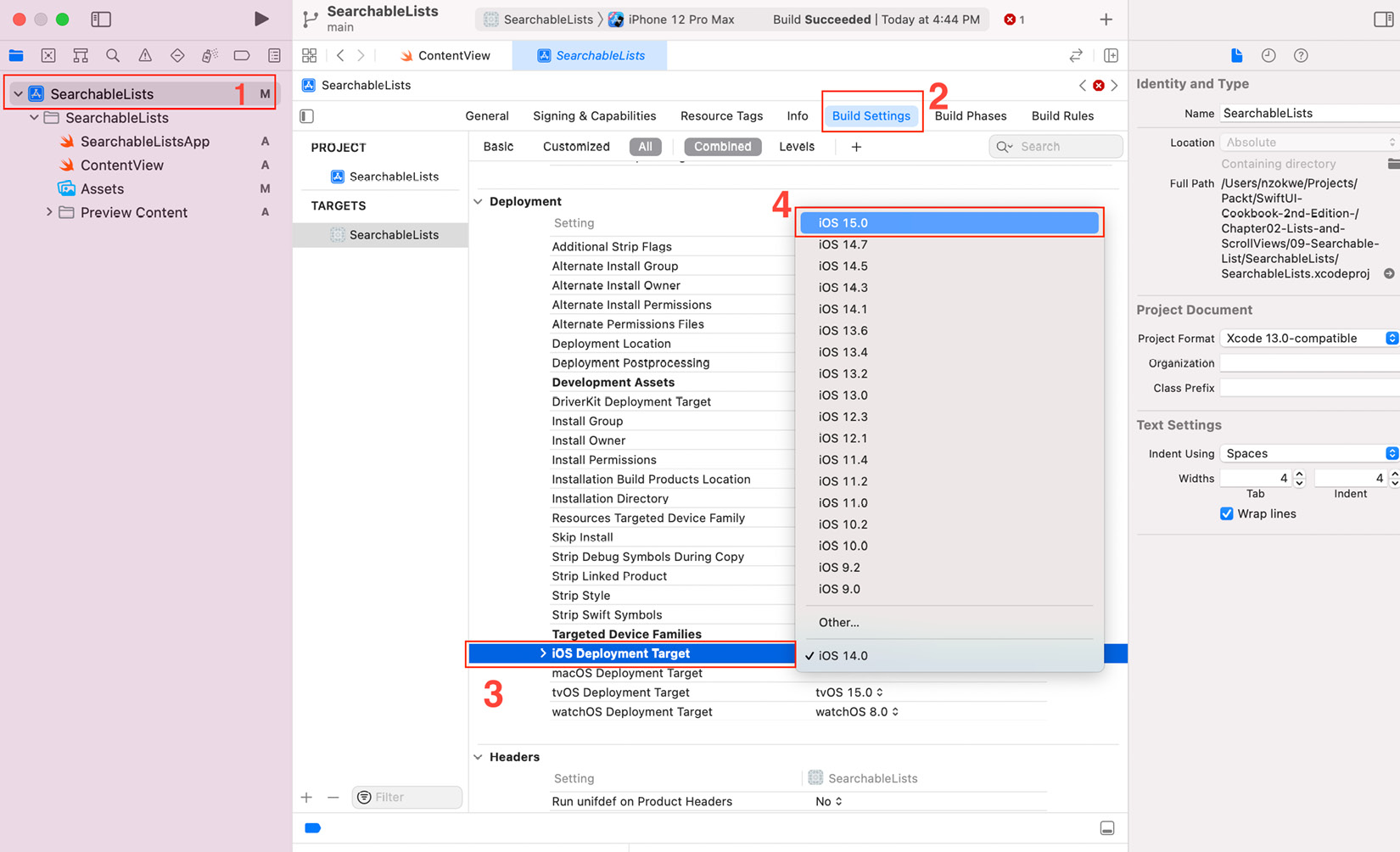Go back with the editor back arrow
1400x852 pixels.
point(340,55)
